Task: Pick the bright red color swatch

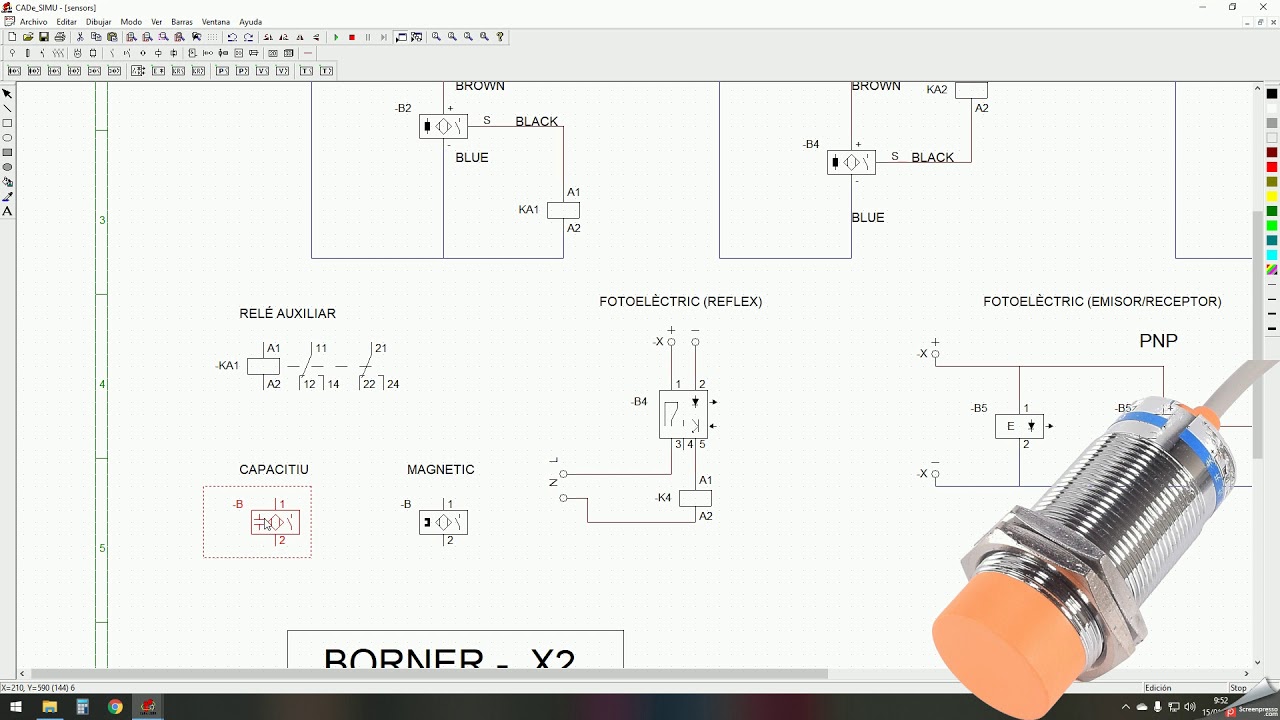Action: click(1272, 167)
